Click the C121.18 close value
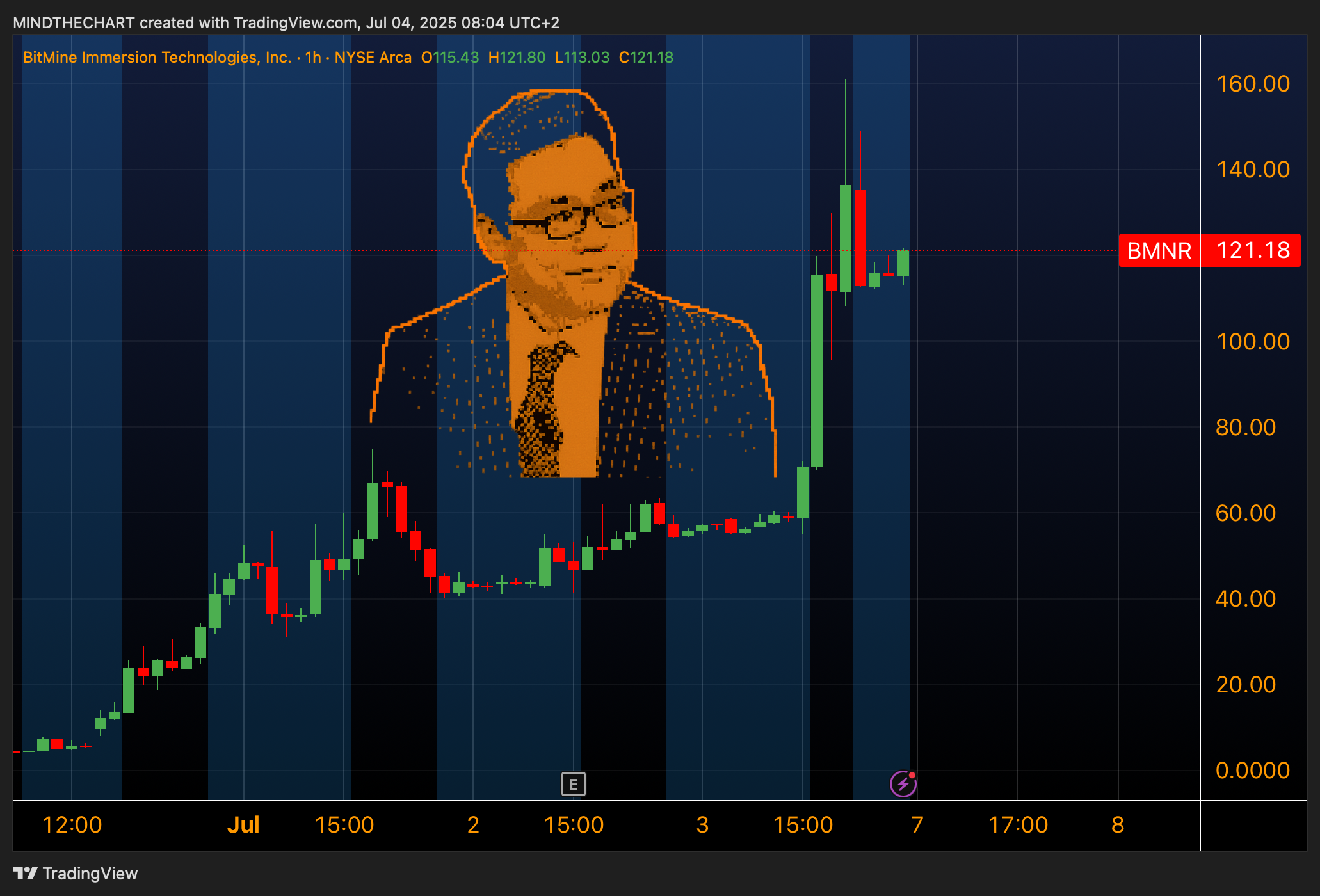Image resolution: width=1320 pixels, height=896 pixels. 646,57
